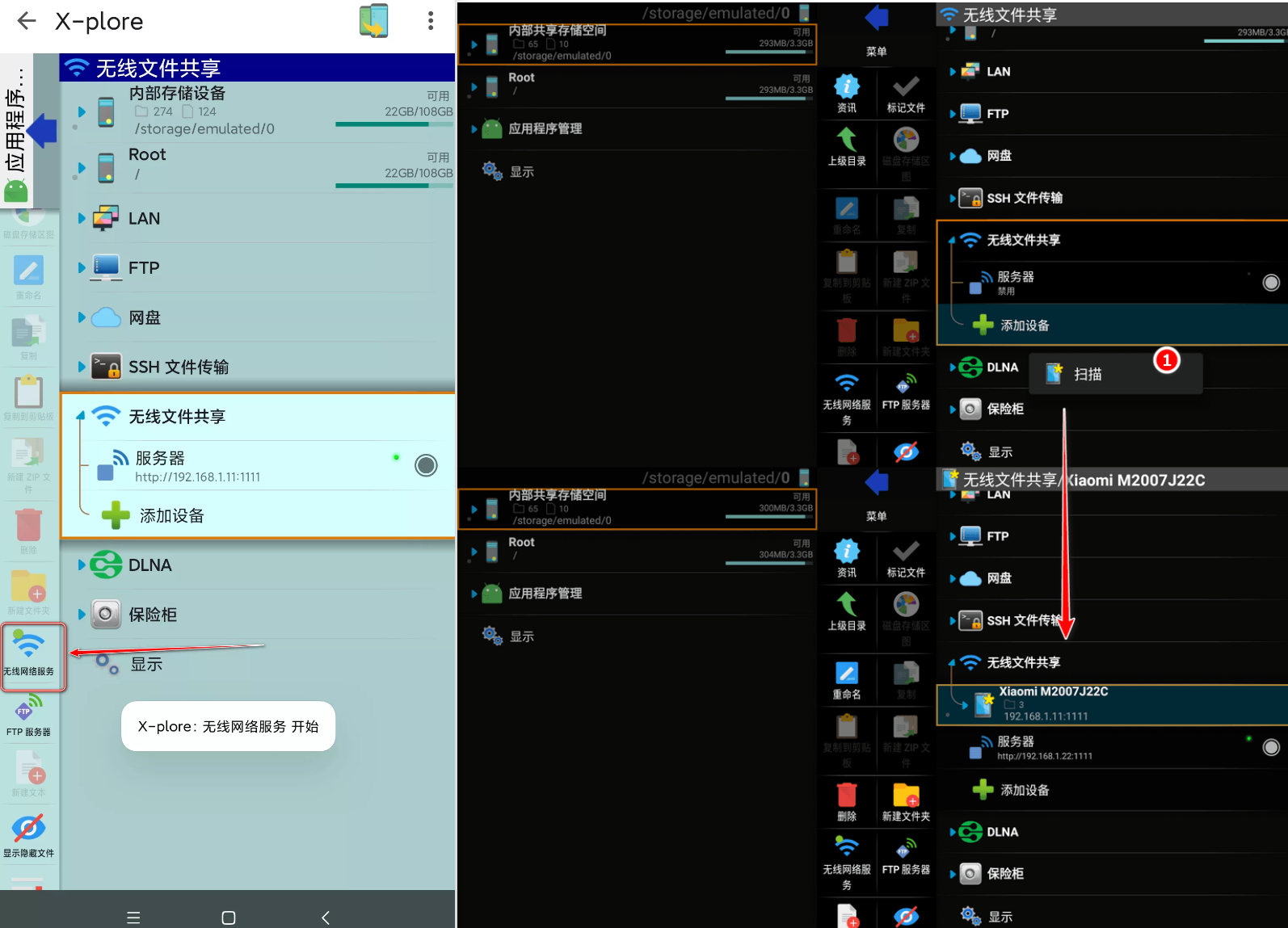Image resolution: width=1288 pixels, height=928 pixels.
Task: Click the 保险柜 safe icon in lower-right tree
Action: click(970, 874)
